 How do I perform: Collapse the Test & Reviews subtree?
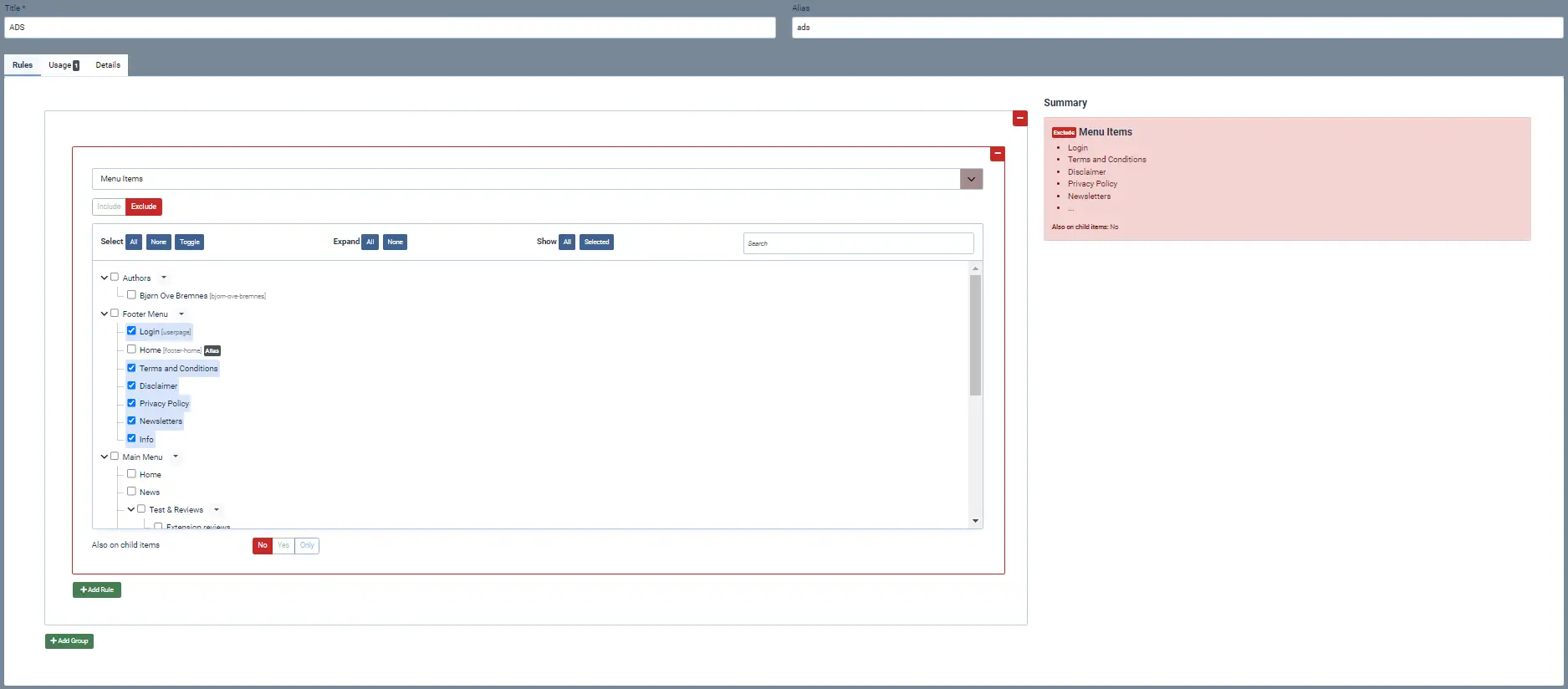click(x=131, y=509)
